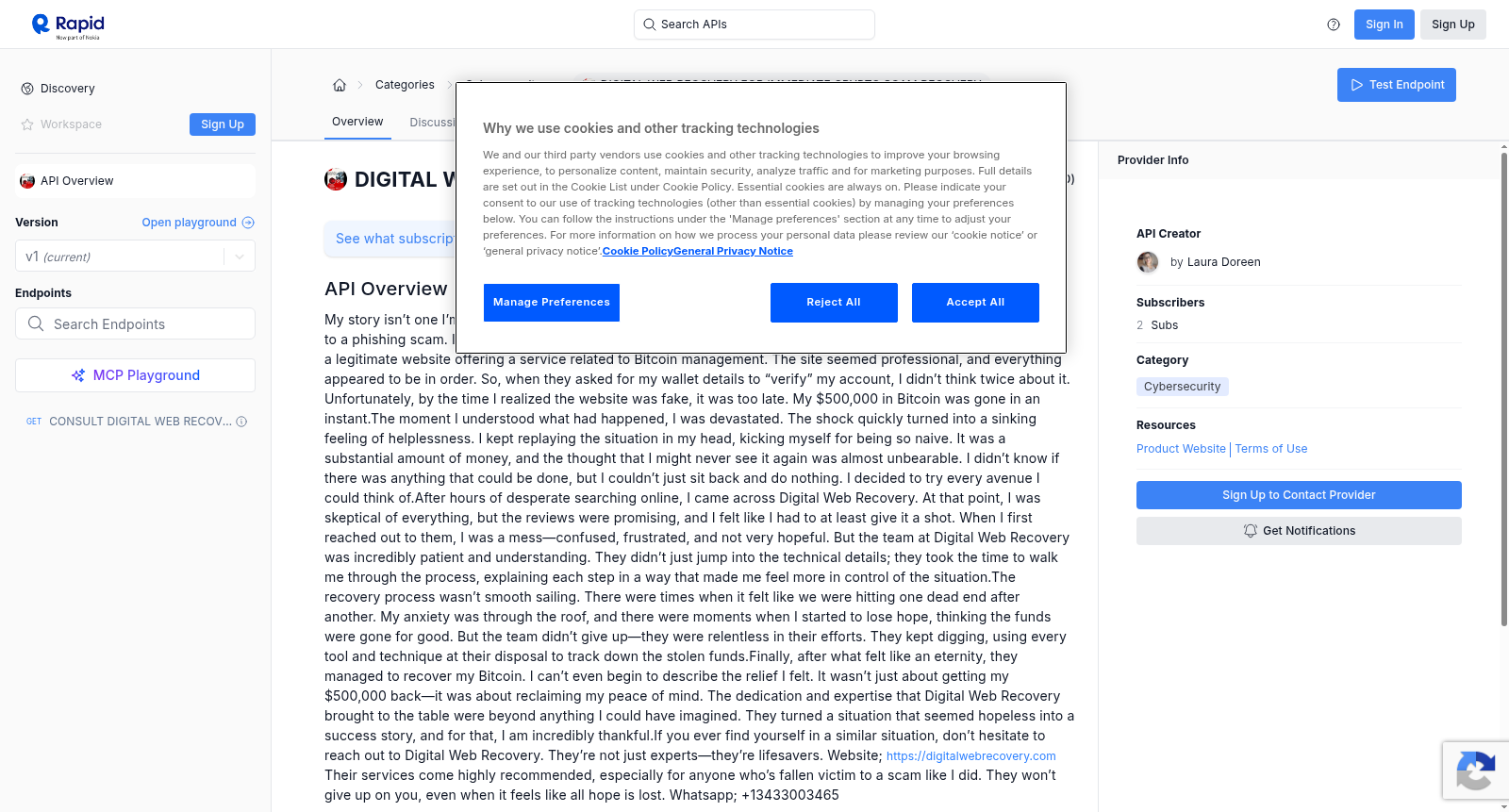Image resolution: width=1509 pixels, height=812 pixels.
Task: Switch to the Overview tab
Action: [357, 122]
